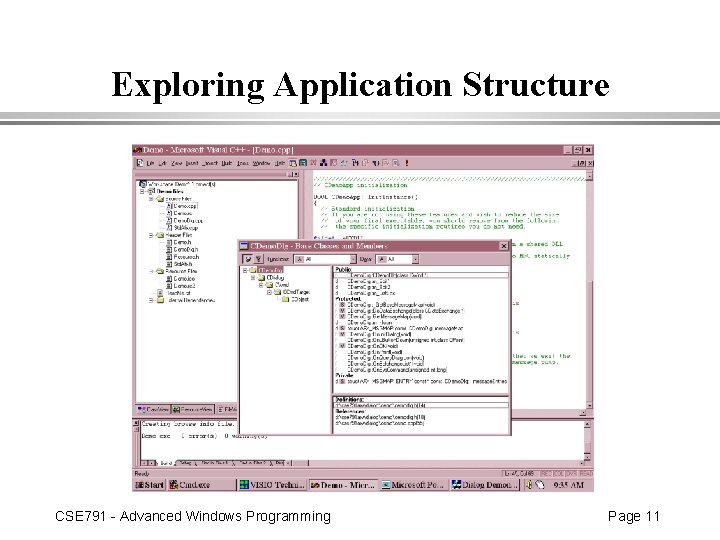
Task: Select CCmdTarget in base class tree
Action: 292,292
